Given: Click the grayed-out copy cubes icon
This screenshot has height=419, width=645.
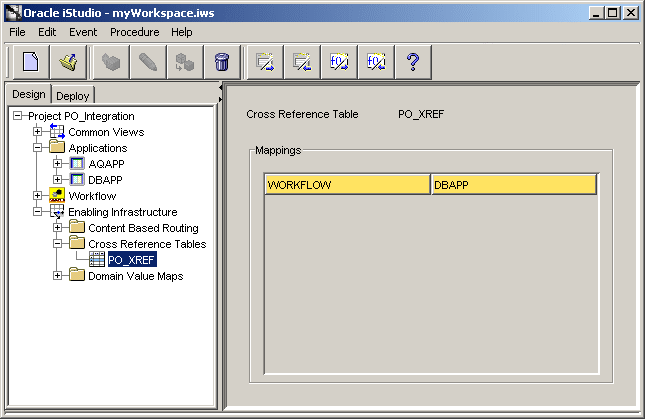Looking at the screenshot, I should tap(185, 62).
